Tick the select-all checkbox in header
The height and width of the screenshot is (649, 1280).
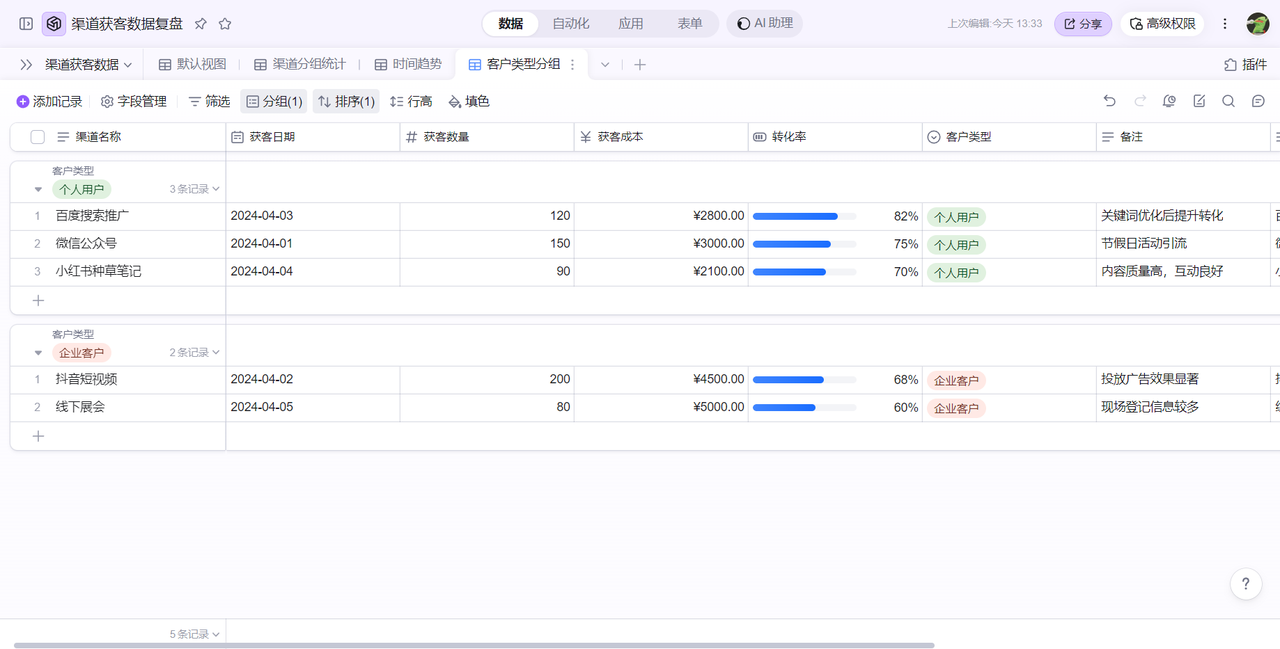38,137
